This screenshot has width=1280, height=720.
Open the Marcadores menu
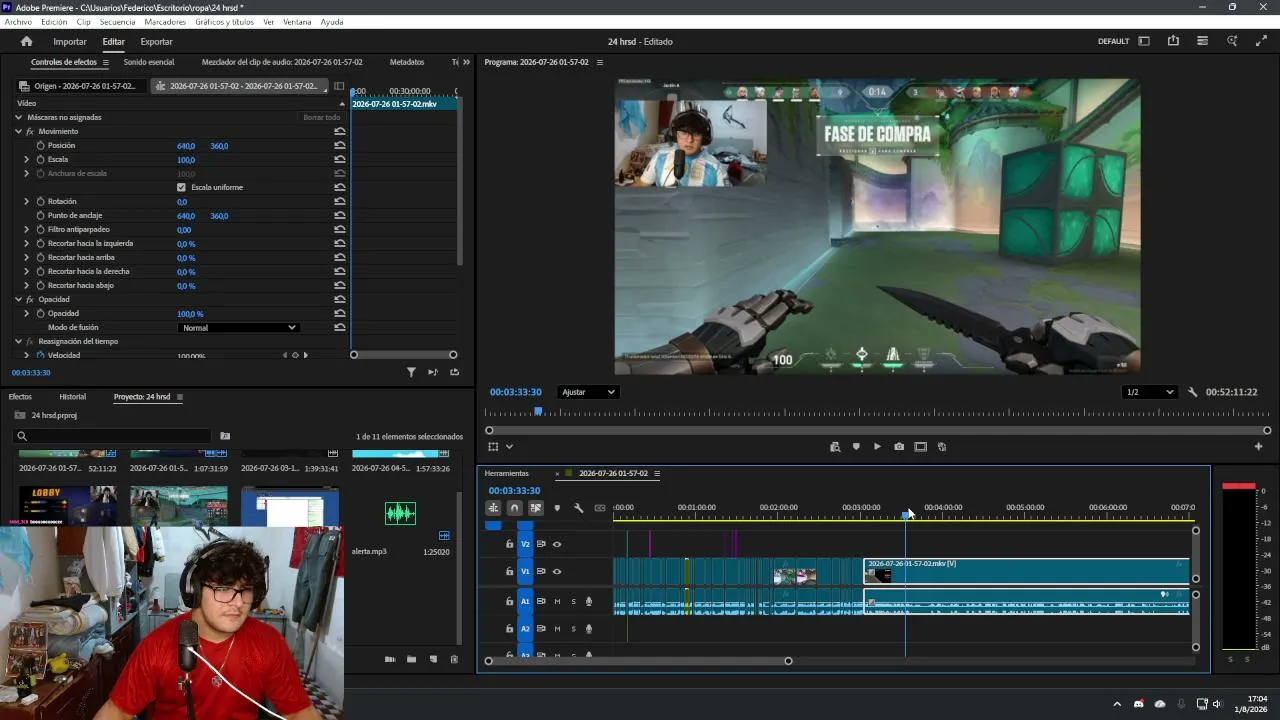tap(165, 22)
